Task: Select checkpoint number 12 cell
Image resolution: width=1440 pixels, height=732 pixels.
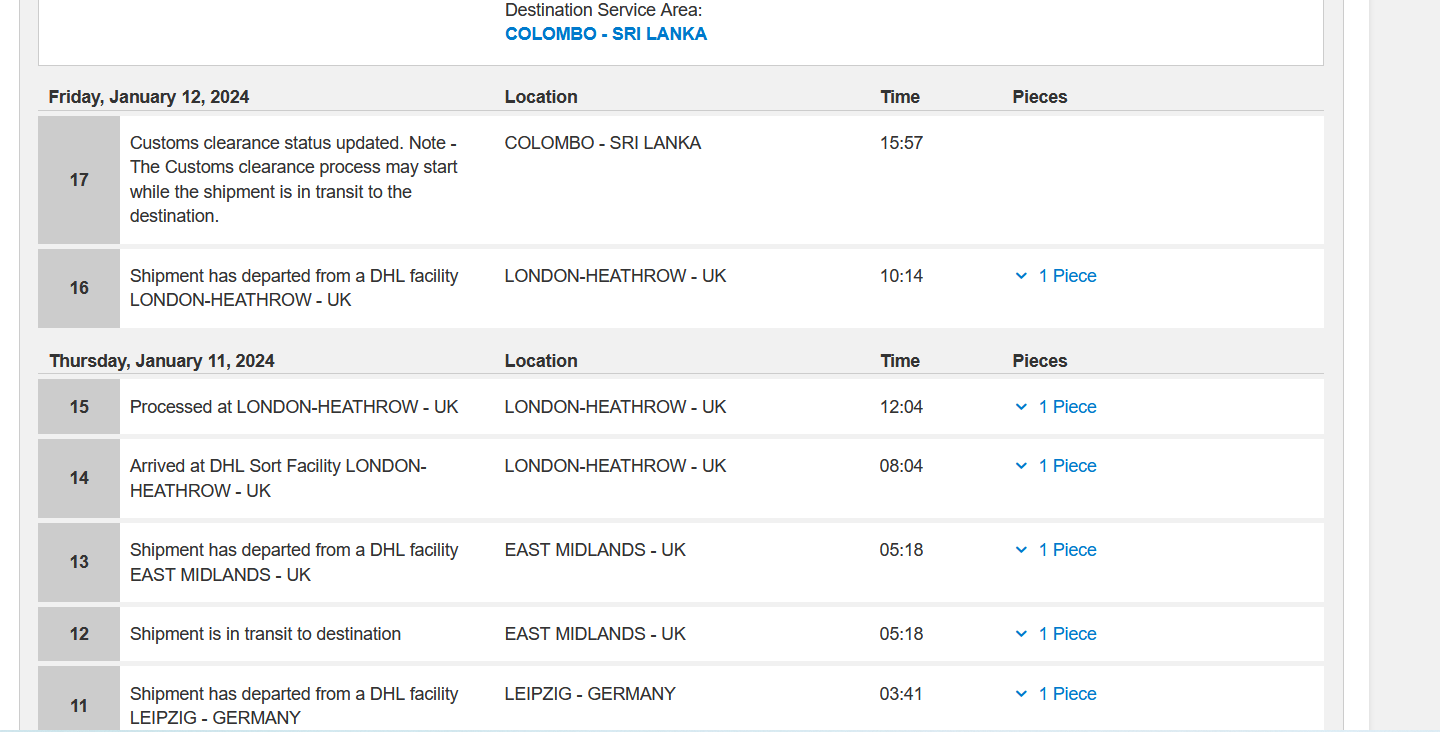Action: click(79, 634)
